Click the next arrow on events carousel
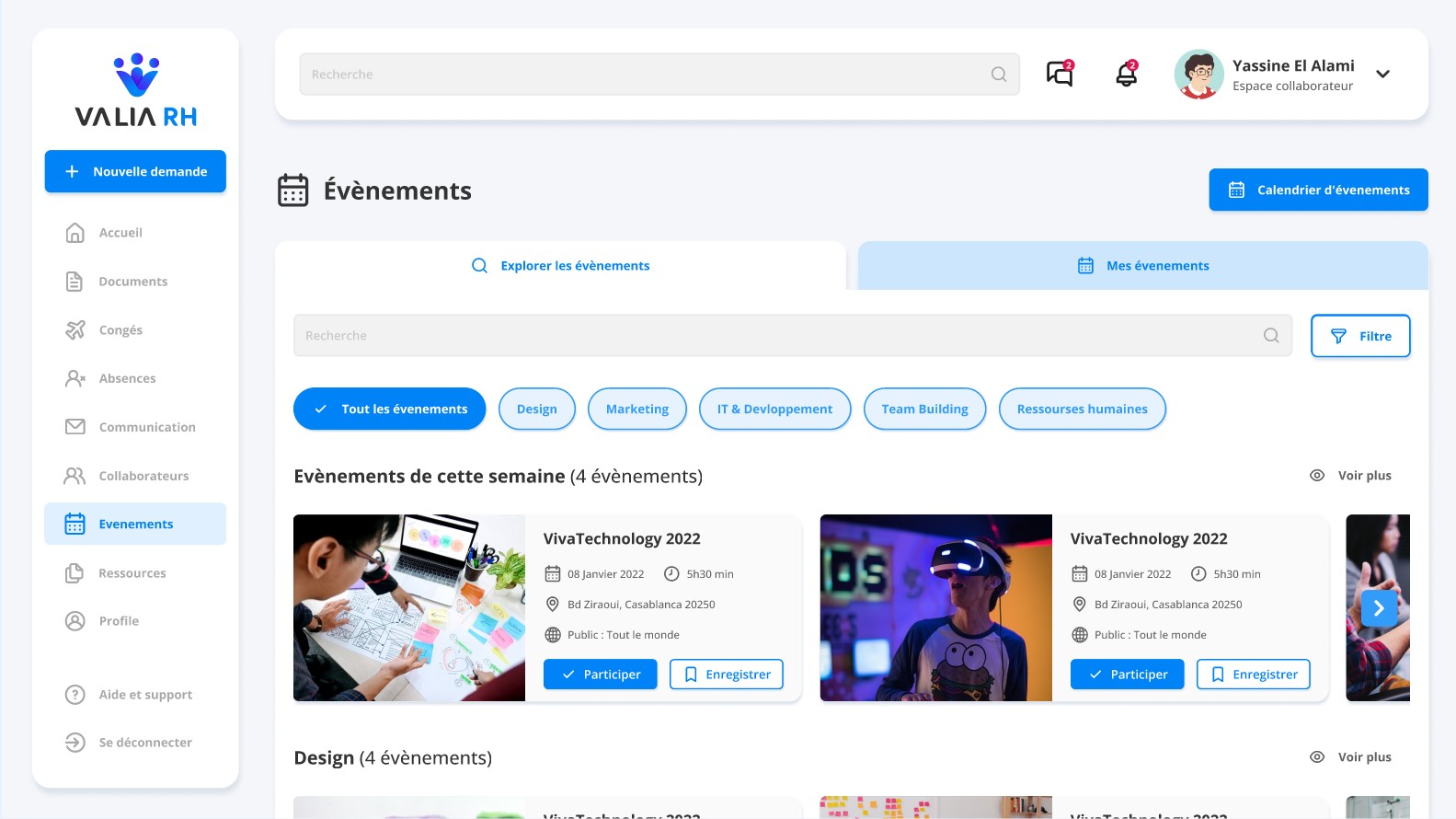 click(1379, 608)
